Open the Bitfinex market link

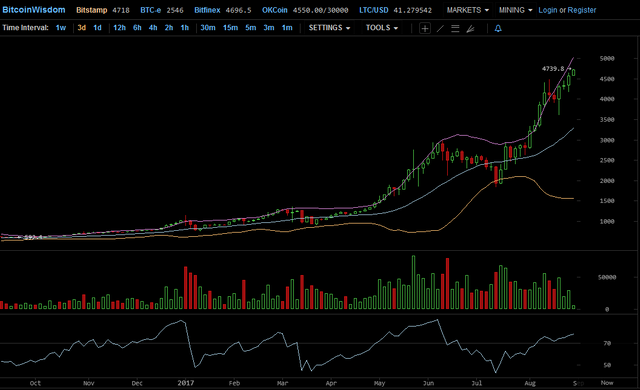[207, 10]
